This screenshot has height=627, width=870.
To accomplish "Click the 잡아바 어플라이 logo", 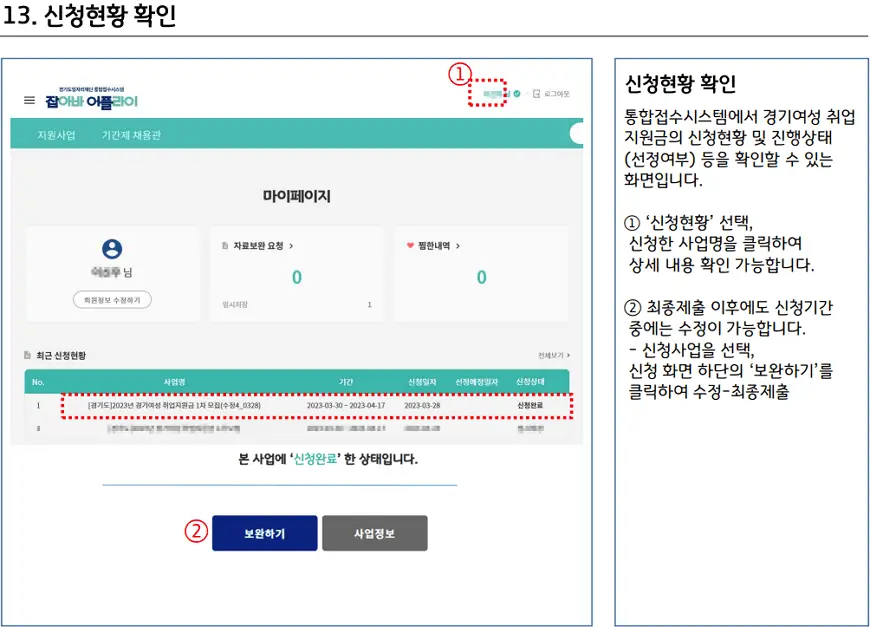I will (91, 101).
